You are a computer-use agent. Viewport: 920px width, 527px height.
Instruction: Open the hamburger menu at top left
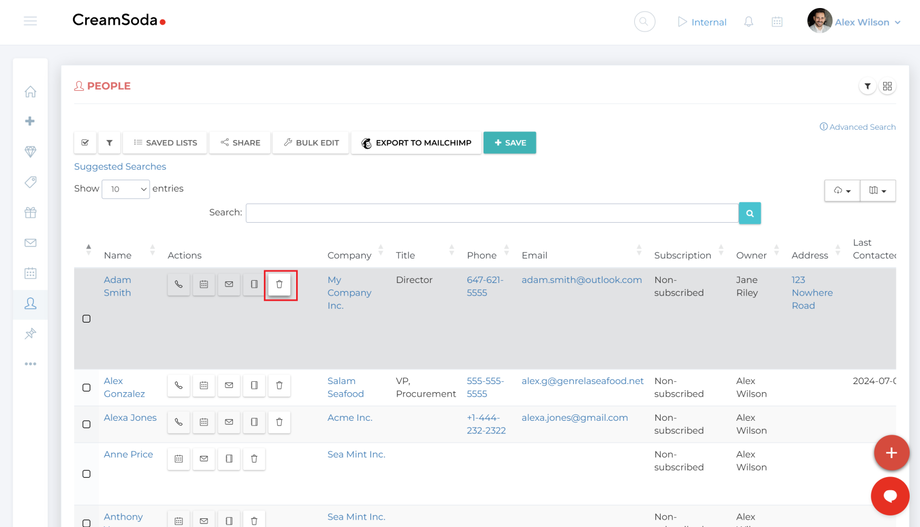click(x=30, y=21)
